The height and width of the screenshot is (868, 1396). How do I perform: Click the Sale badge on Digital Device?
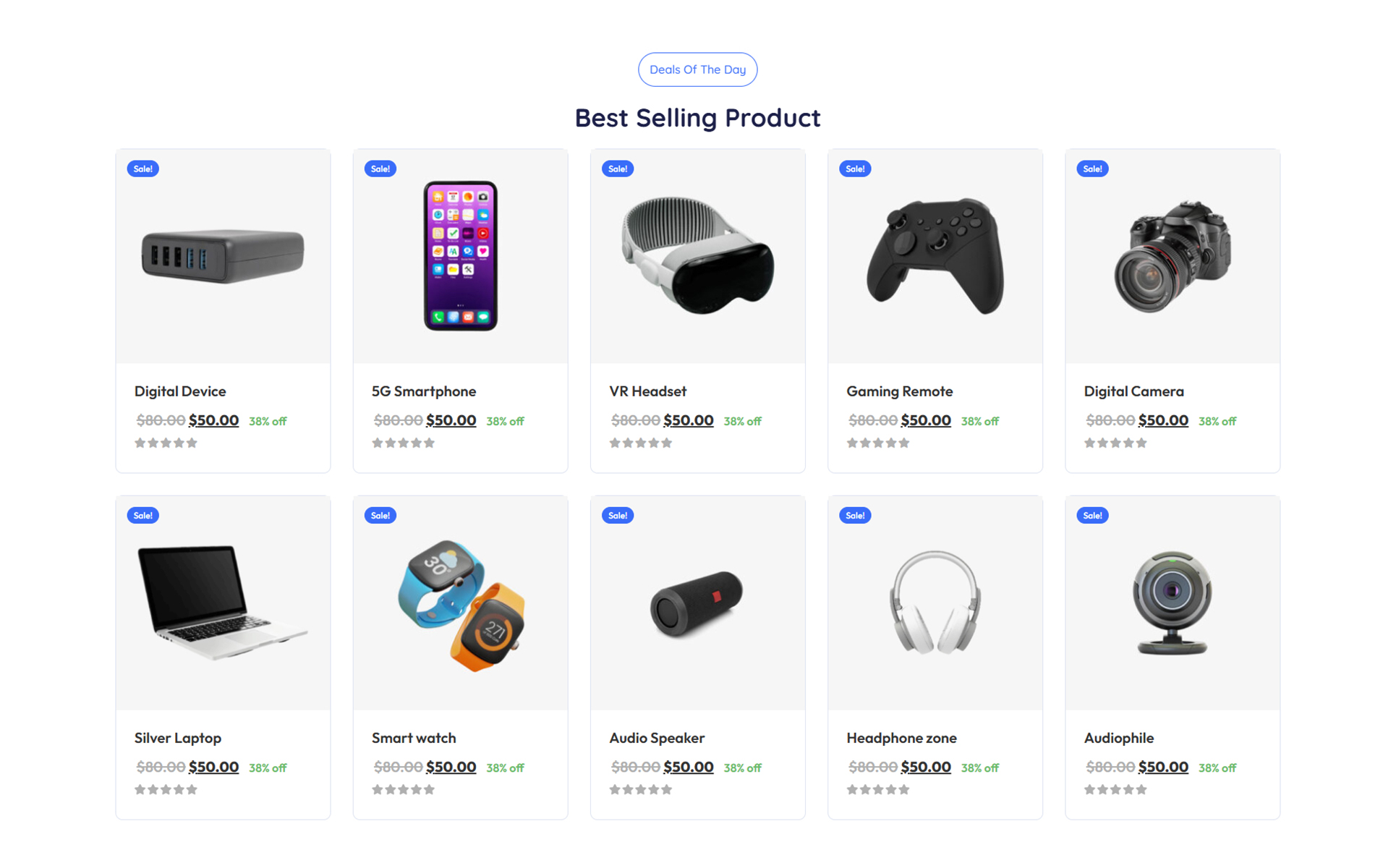143,169
